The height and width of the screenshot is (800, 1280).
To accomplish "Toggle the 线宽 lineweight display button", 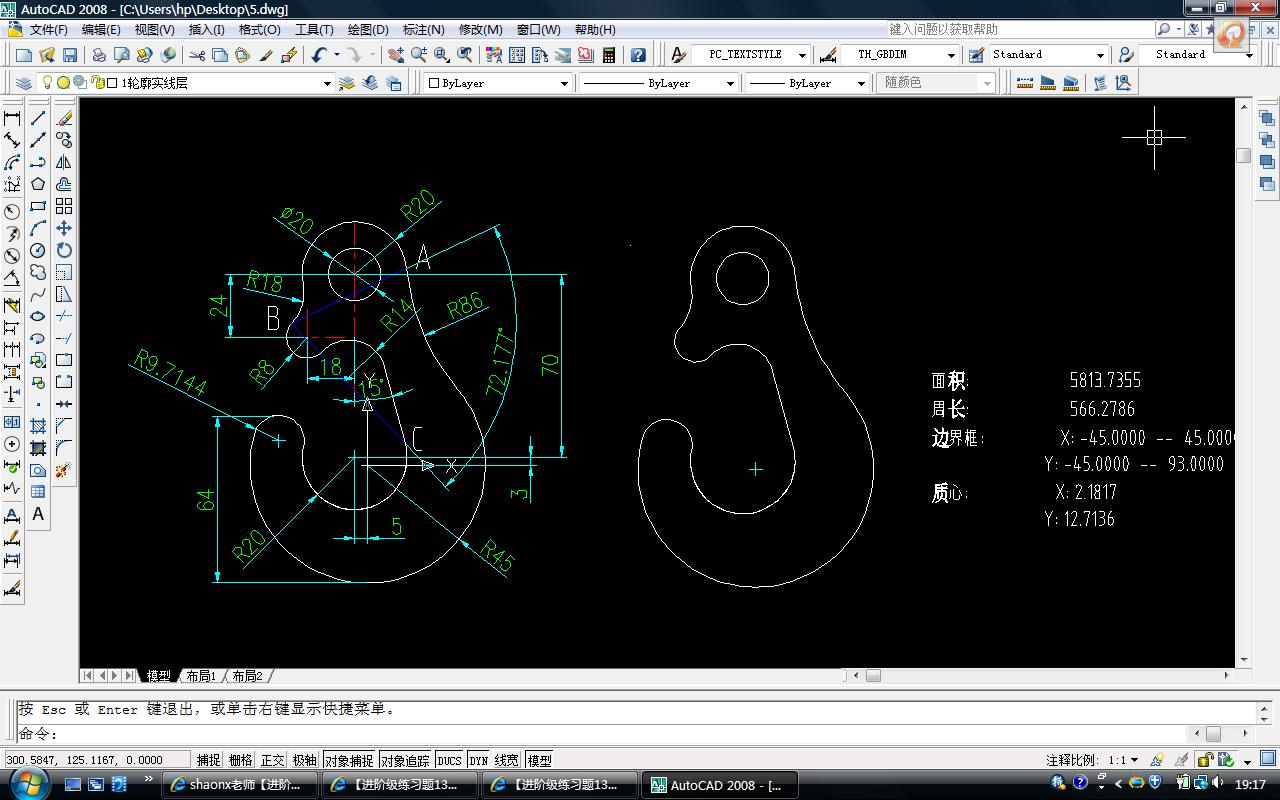I will [x=507, y=760].
